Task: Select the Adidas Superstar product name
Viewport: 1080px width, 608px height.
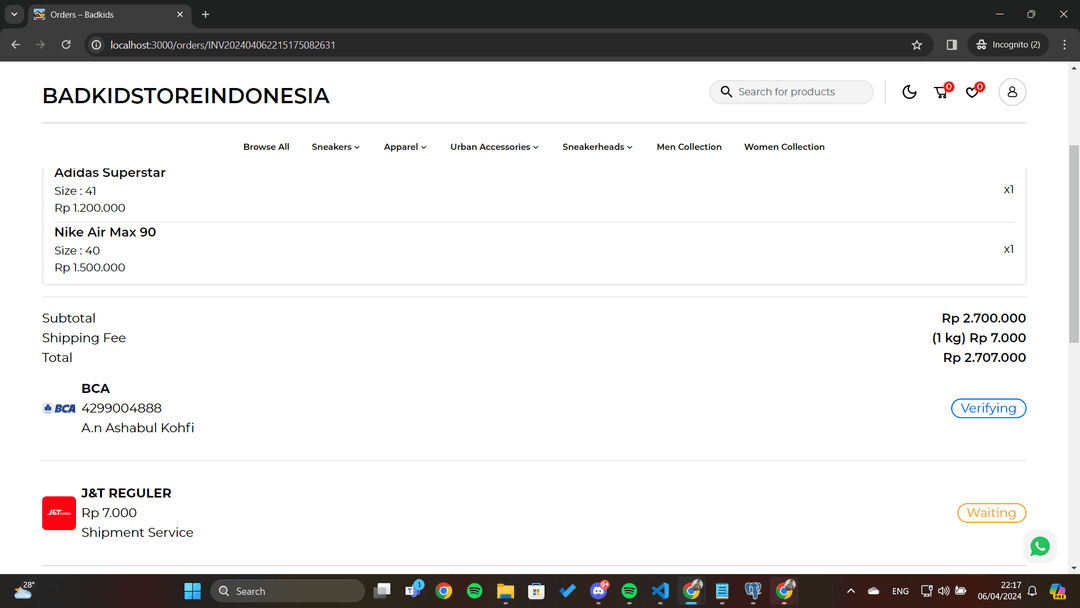Action: 110,173
